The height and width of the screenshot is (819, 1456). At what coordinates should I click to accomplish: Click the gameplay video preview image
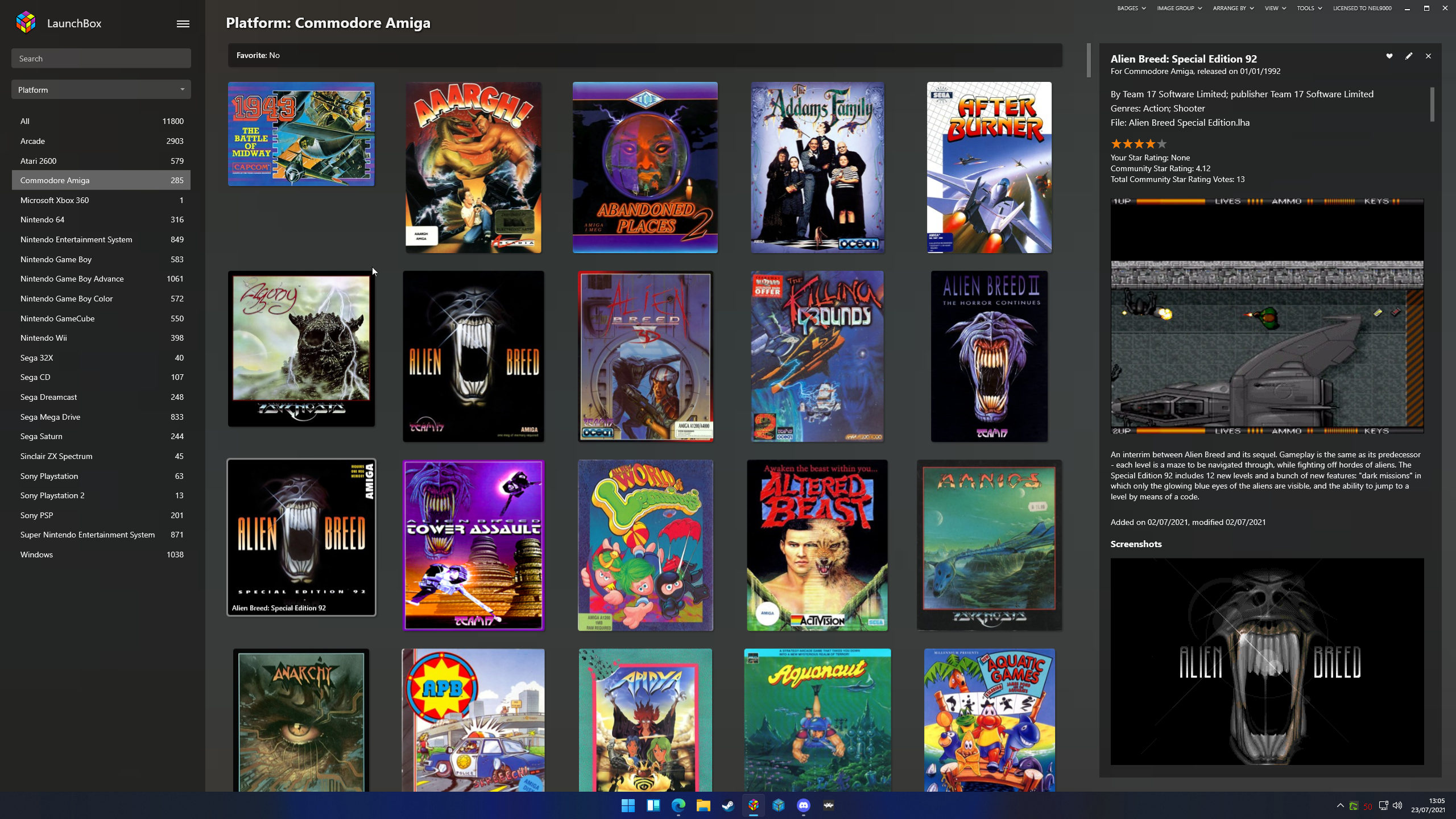[1267, 316]
